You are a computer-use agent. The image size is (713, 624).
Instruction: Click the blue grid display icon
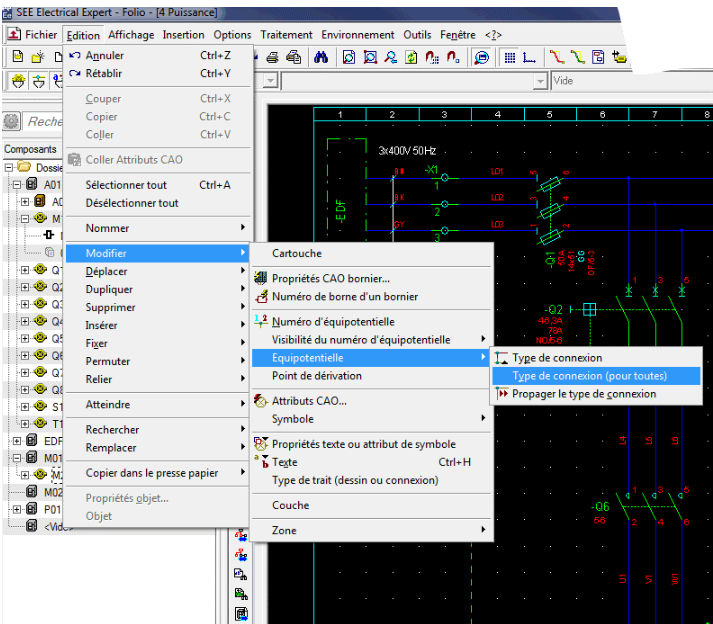(x=510, y=58)
